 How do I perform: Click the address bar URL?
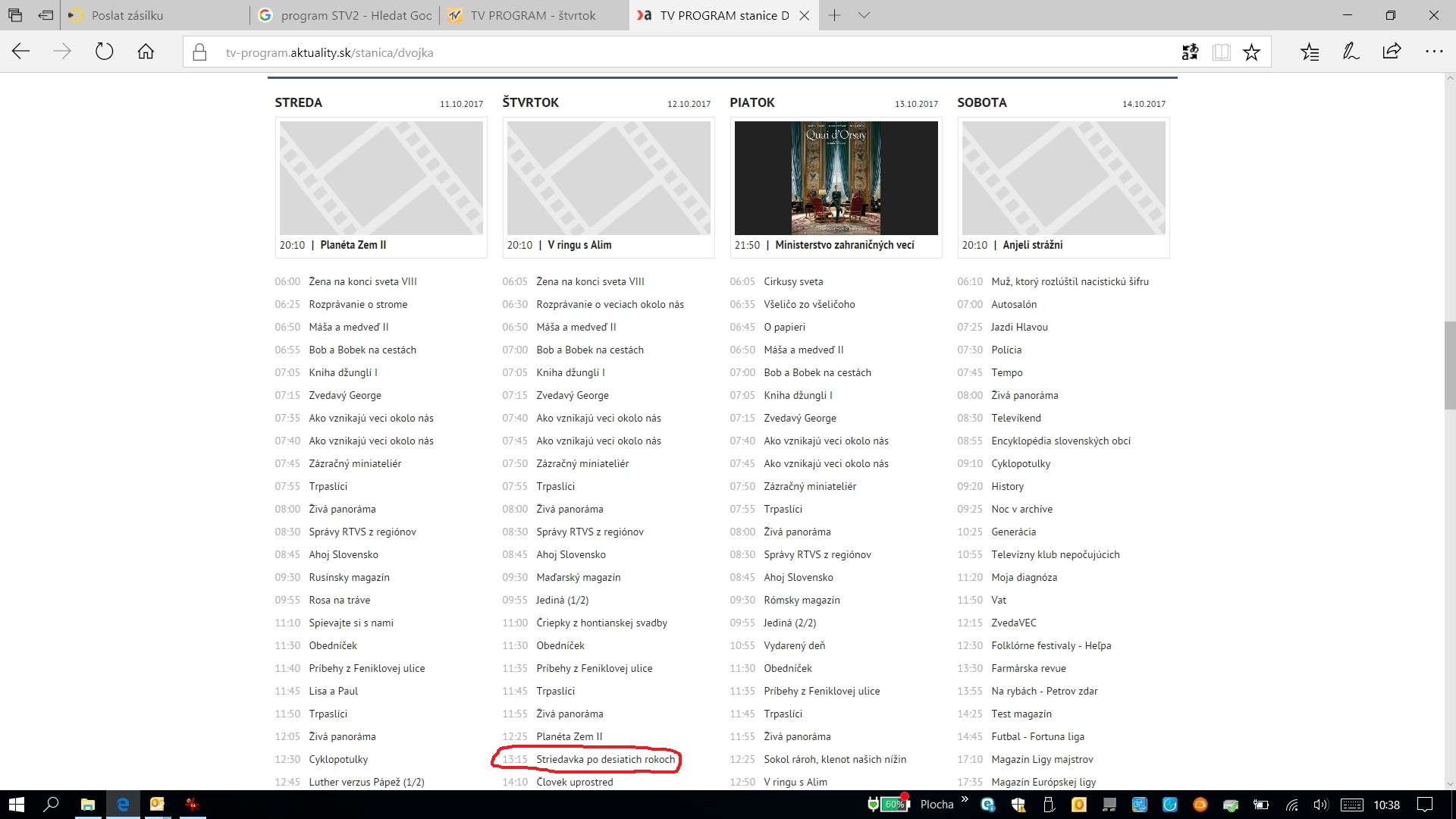(329, 52)
